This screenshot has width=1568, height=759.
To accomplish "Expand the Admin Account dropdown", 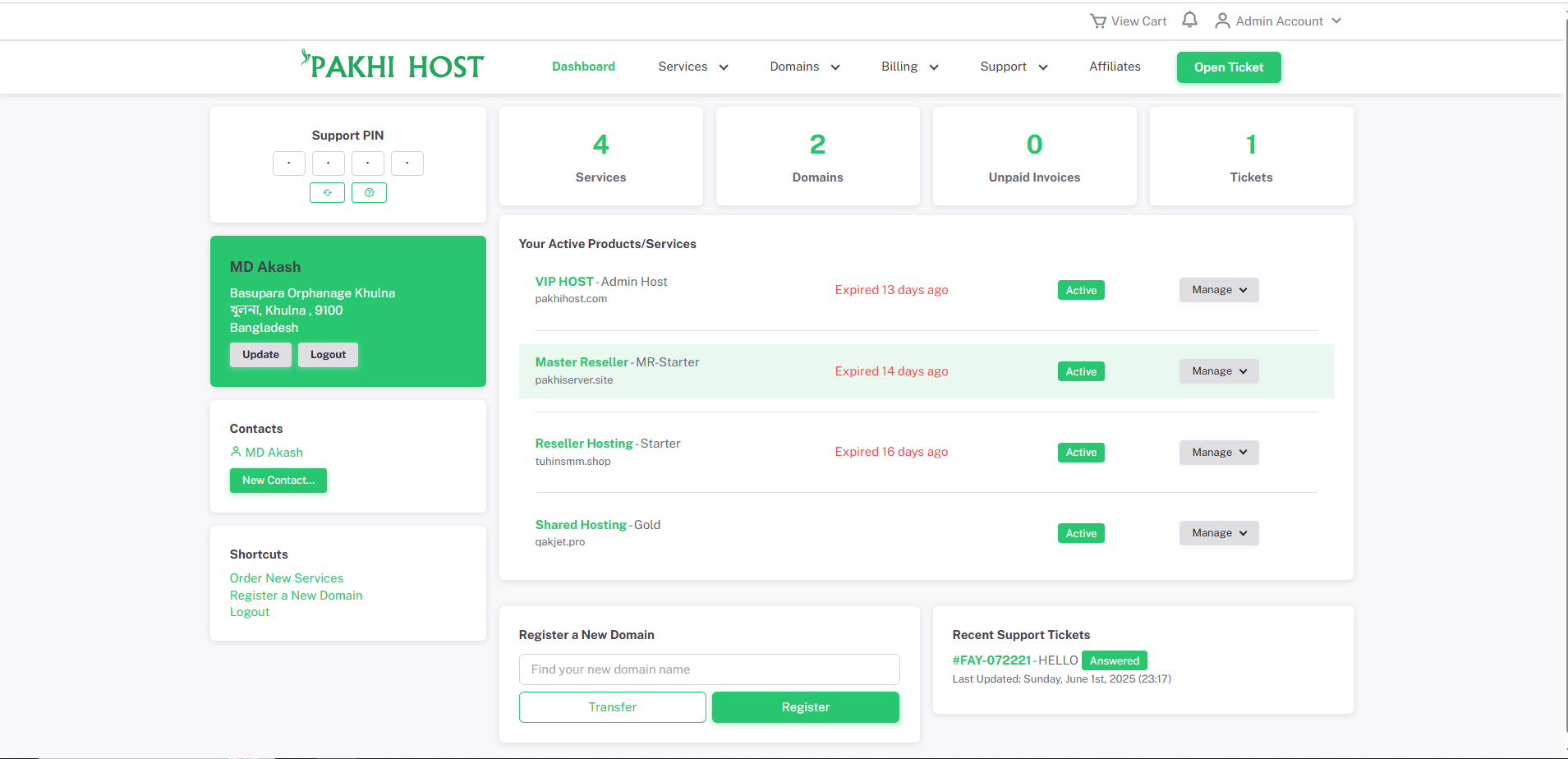I will tap(1337, 21).
